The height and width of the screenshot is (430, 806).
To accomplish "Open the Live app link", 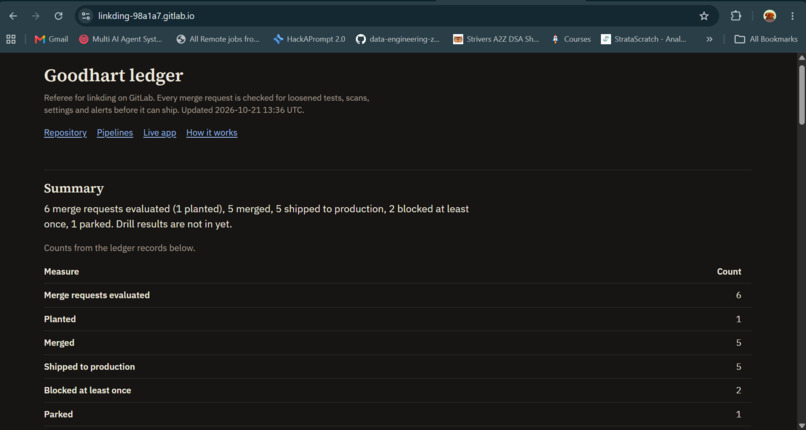I will tap(159, 133).
